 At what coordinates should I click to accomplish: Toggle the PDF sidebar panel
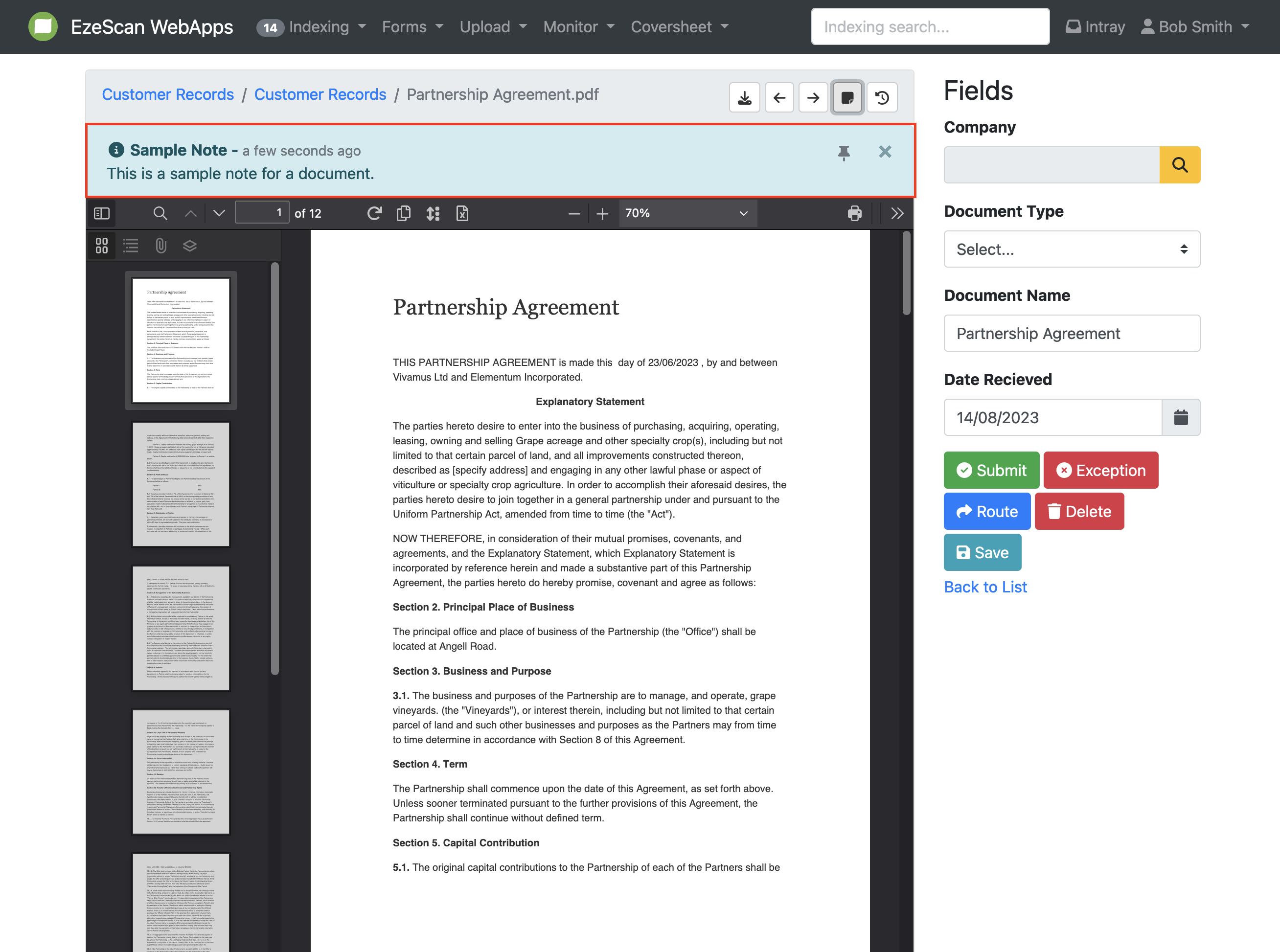click(x=101, y=213)
